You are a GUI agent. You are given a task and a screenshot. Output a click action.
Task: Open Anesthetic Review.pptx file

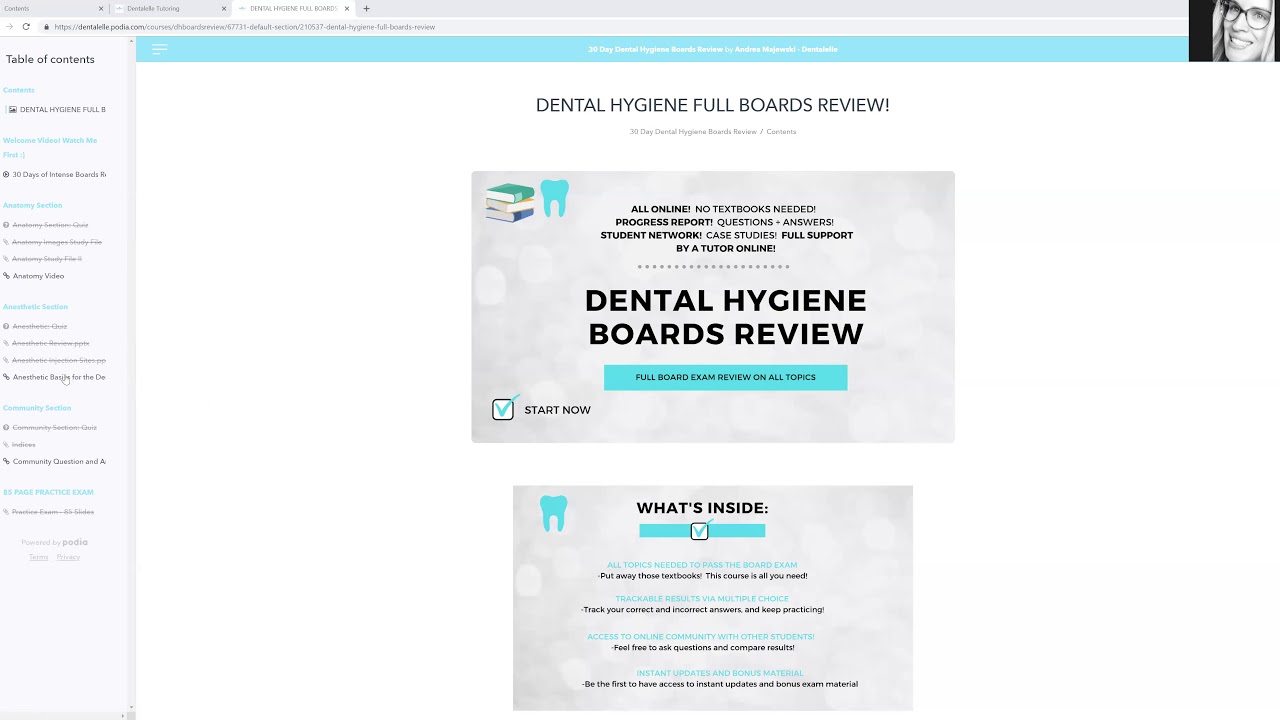coord(51,343)
